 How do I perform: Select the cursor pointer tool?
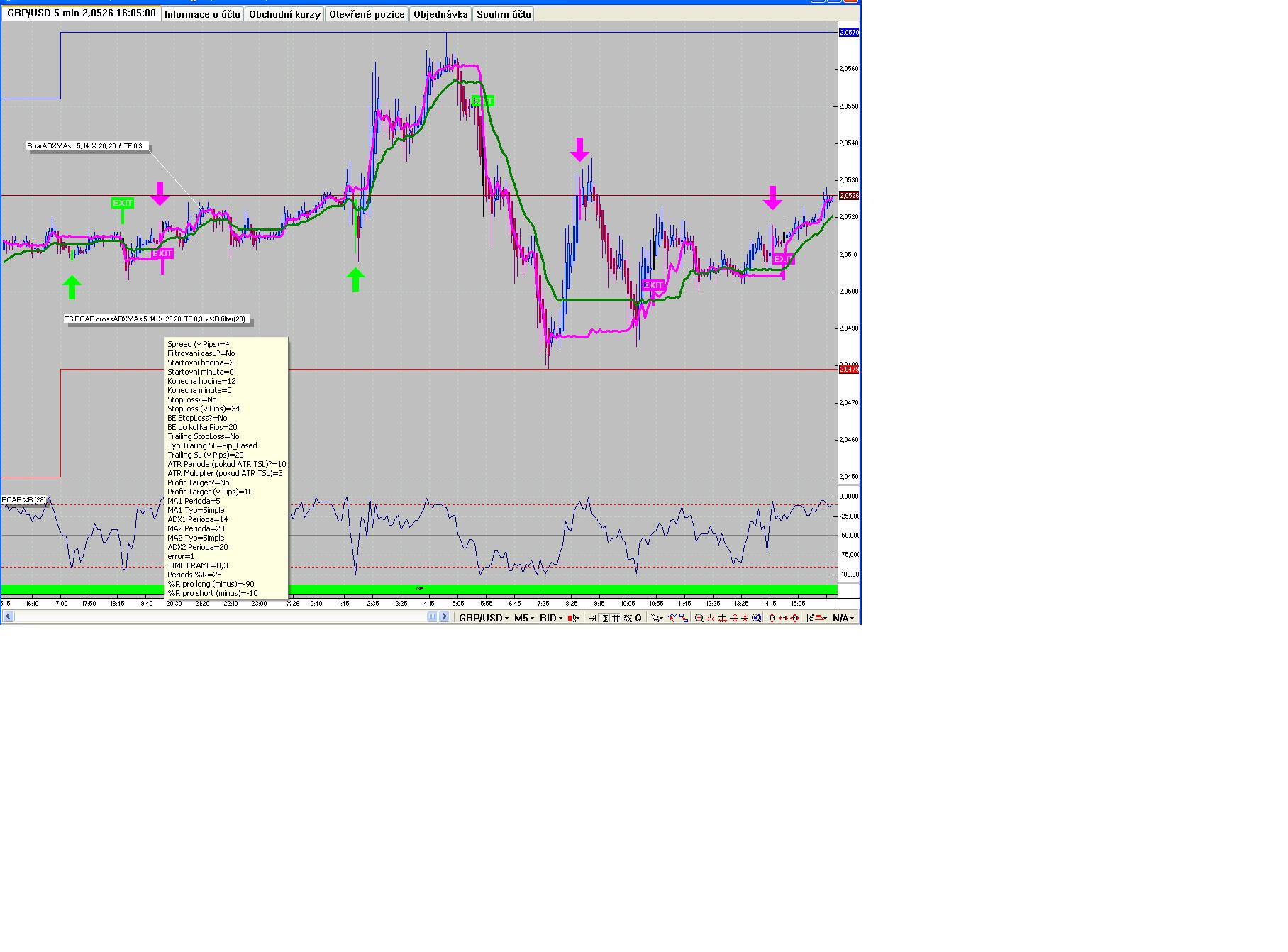point(657,618)
